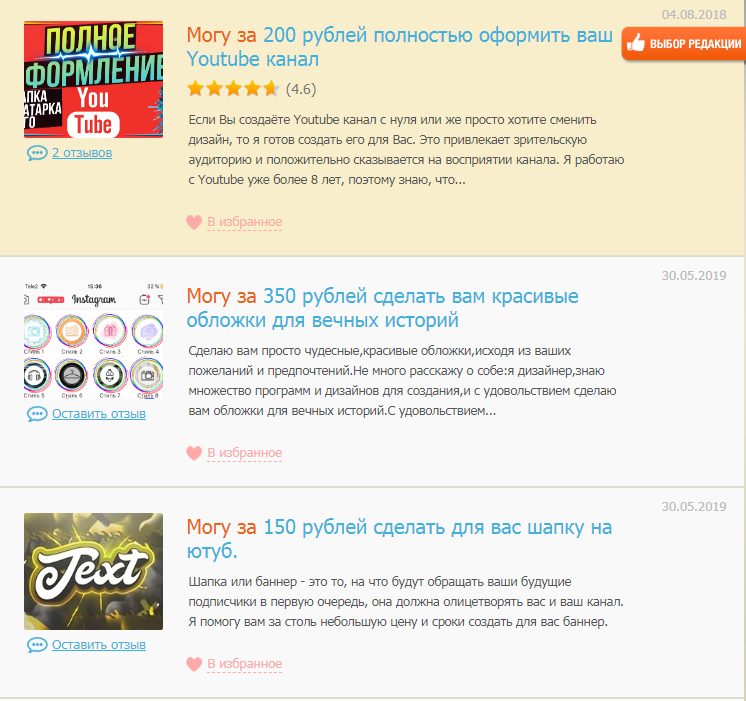Click the five-star rating of the Youtube listing
Screen dimensions: 746x701
pos(233,89)
